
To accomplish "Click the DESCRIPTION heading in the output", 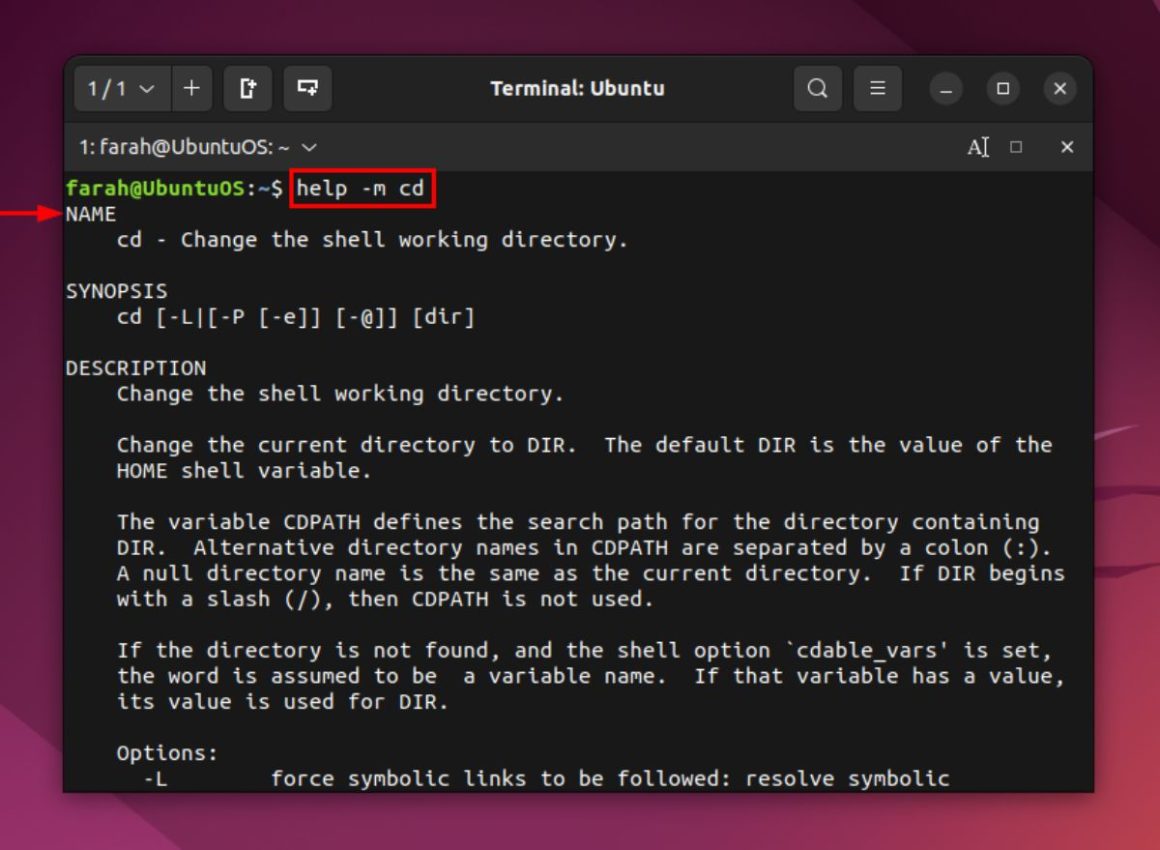I will (136, 367).
